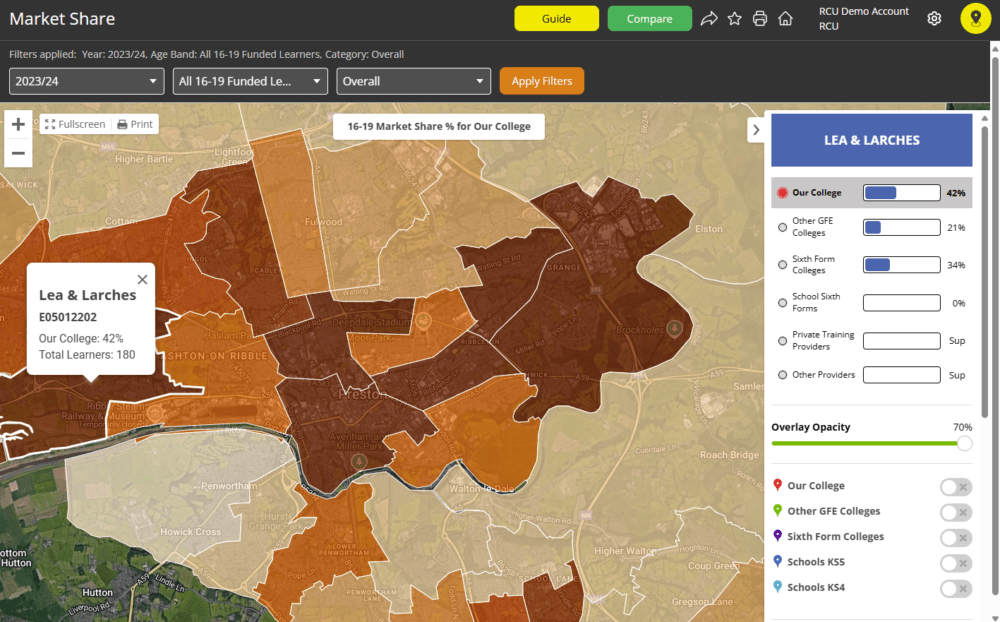Toggle Our College map markers
The height and width of the screenshot is (622, 1000).
[955, 486]
